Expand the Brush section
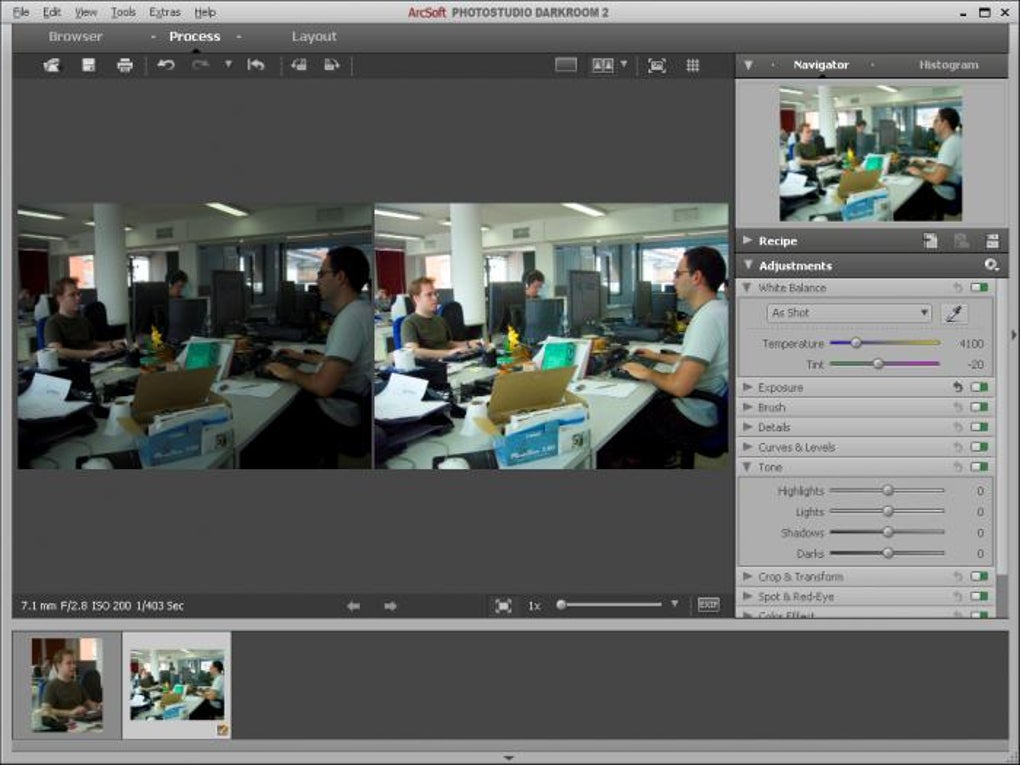The image size is (1020, 765). pos(747,407)
